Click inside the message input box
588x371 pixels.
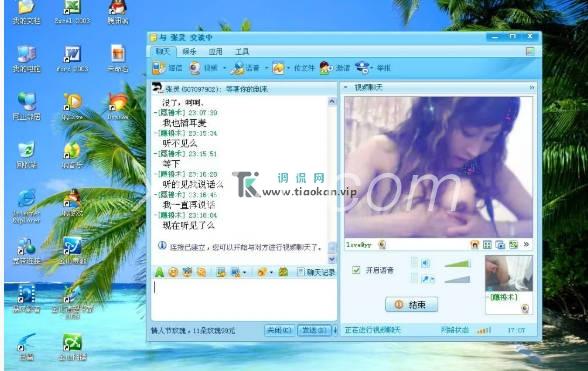(x=244, y=299)
